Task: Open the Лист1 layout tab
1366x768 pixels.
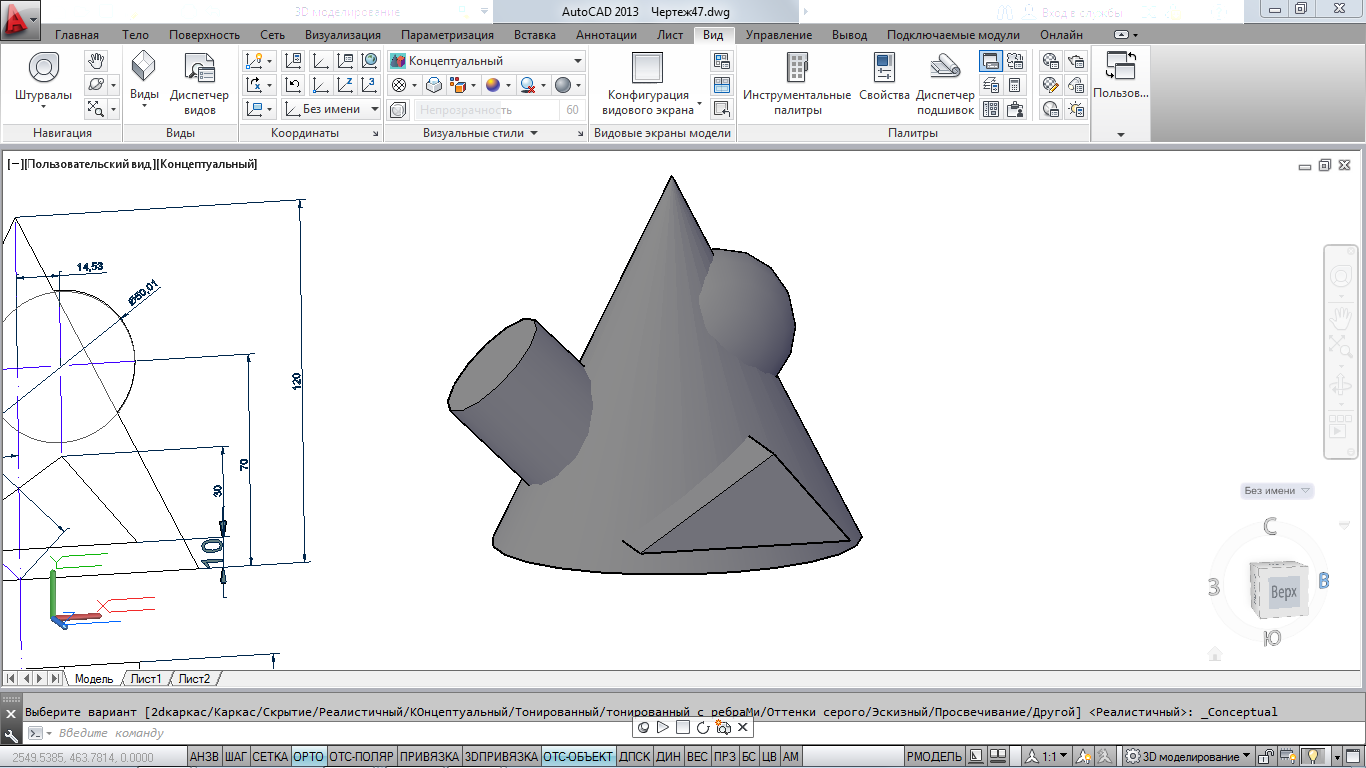Action: point(146,679)
